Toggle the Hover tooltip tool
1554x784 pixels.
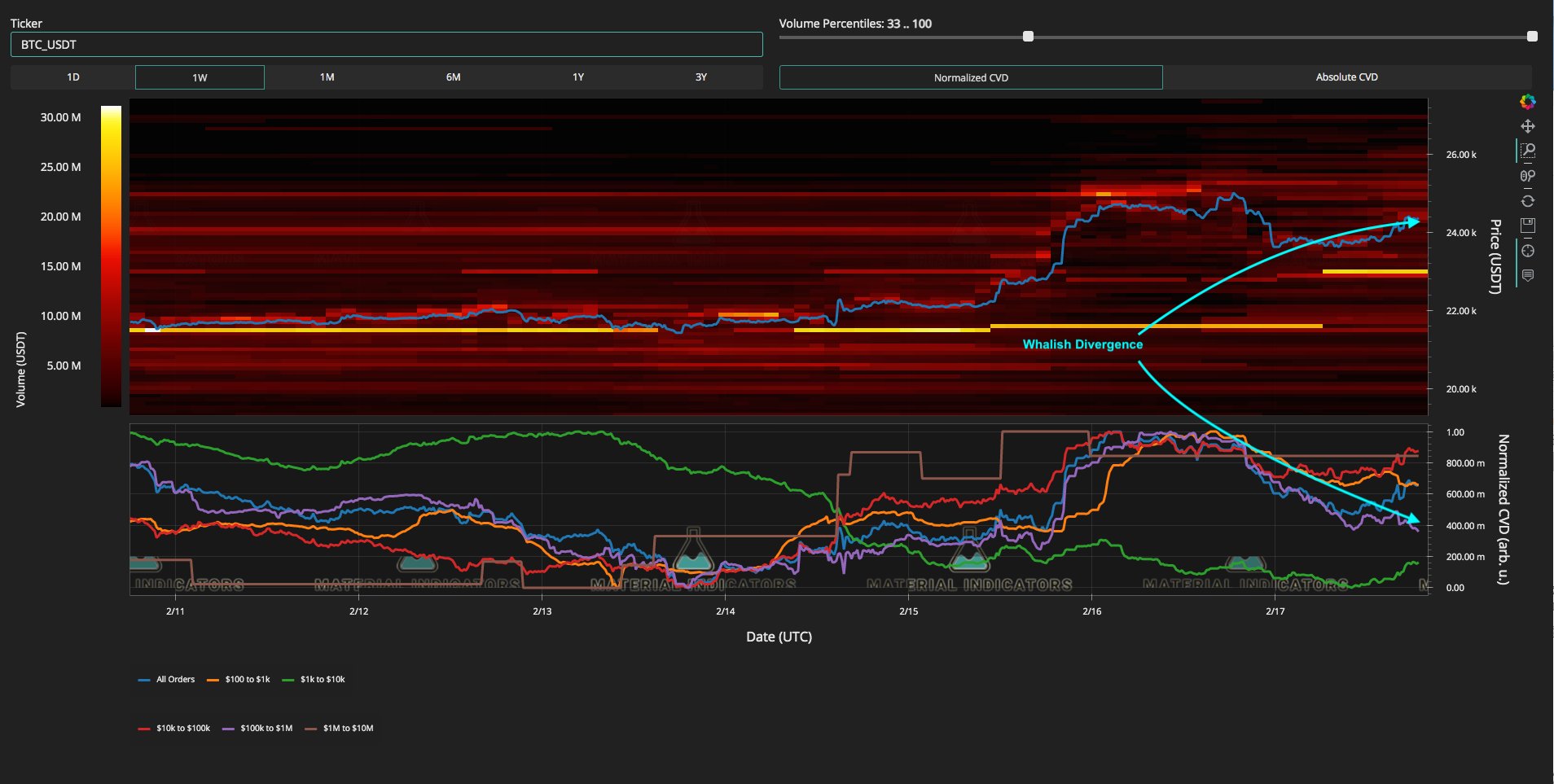[x=1527, y=276]
